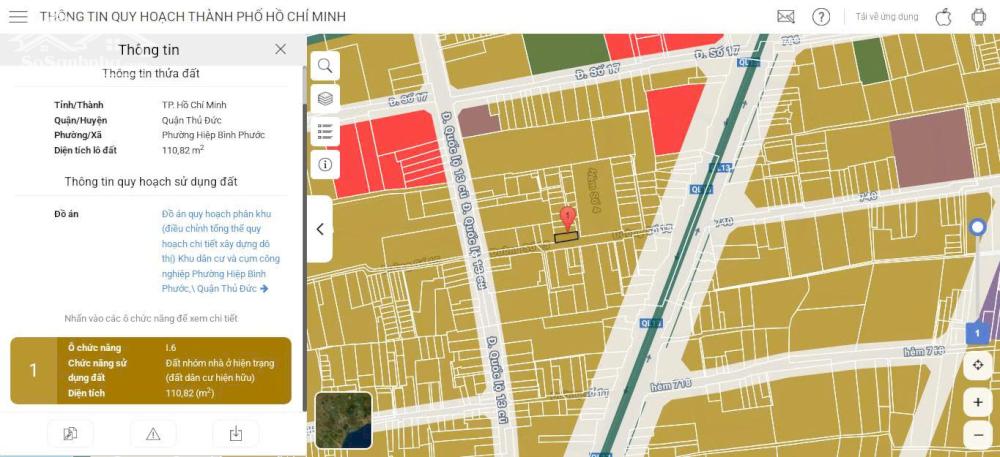Download the Android app

point(978,17)
